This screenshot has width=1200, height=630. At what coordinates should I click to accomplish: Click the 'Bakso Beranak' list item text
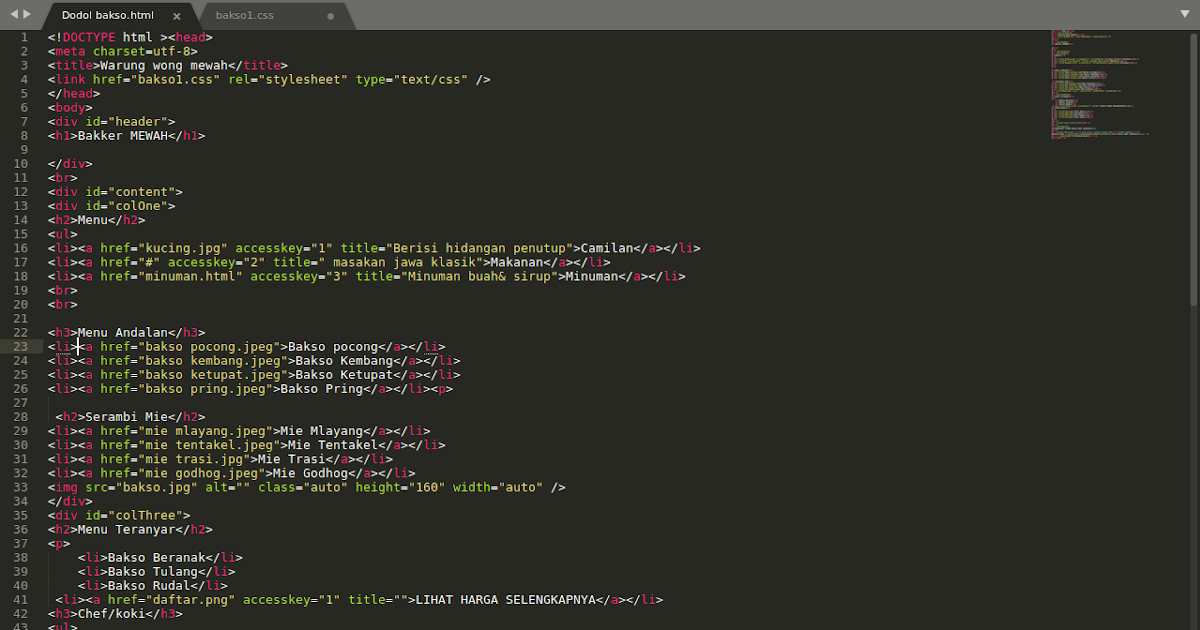pos(155,557)
